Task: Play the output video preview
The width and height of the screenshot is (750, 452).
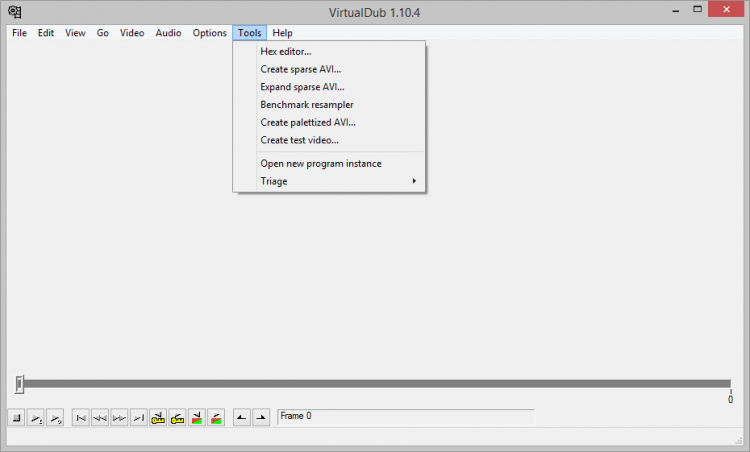Action: pos(55,418)
